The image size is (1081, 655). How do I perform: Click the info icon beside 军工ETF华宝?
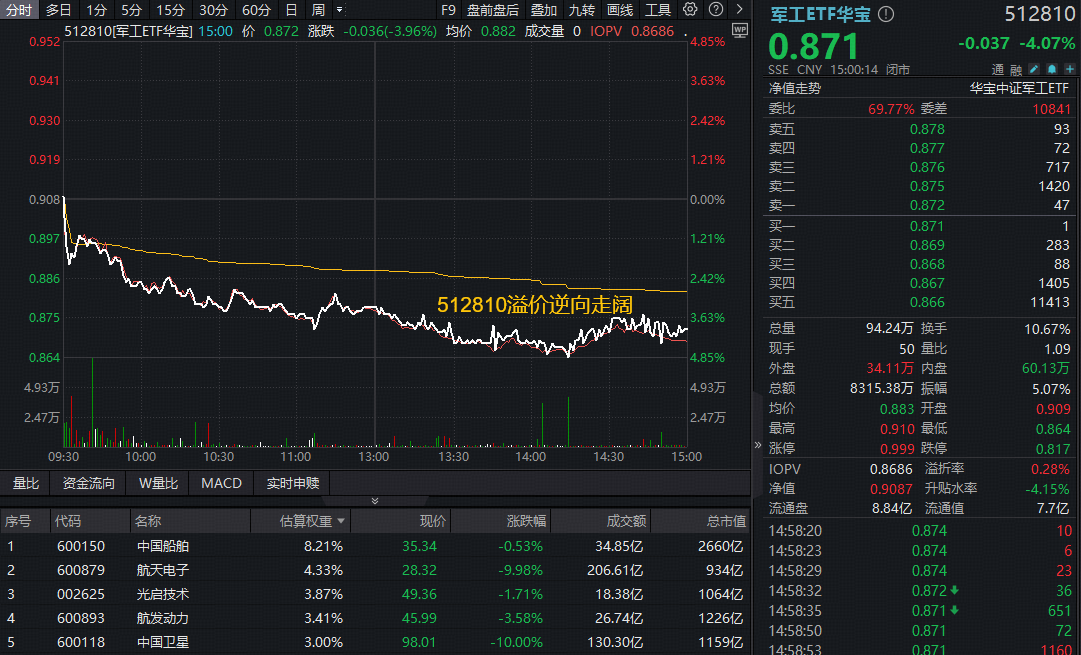point(886,15)
